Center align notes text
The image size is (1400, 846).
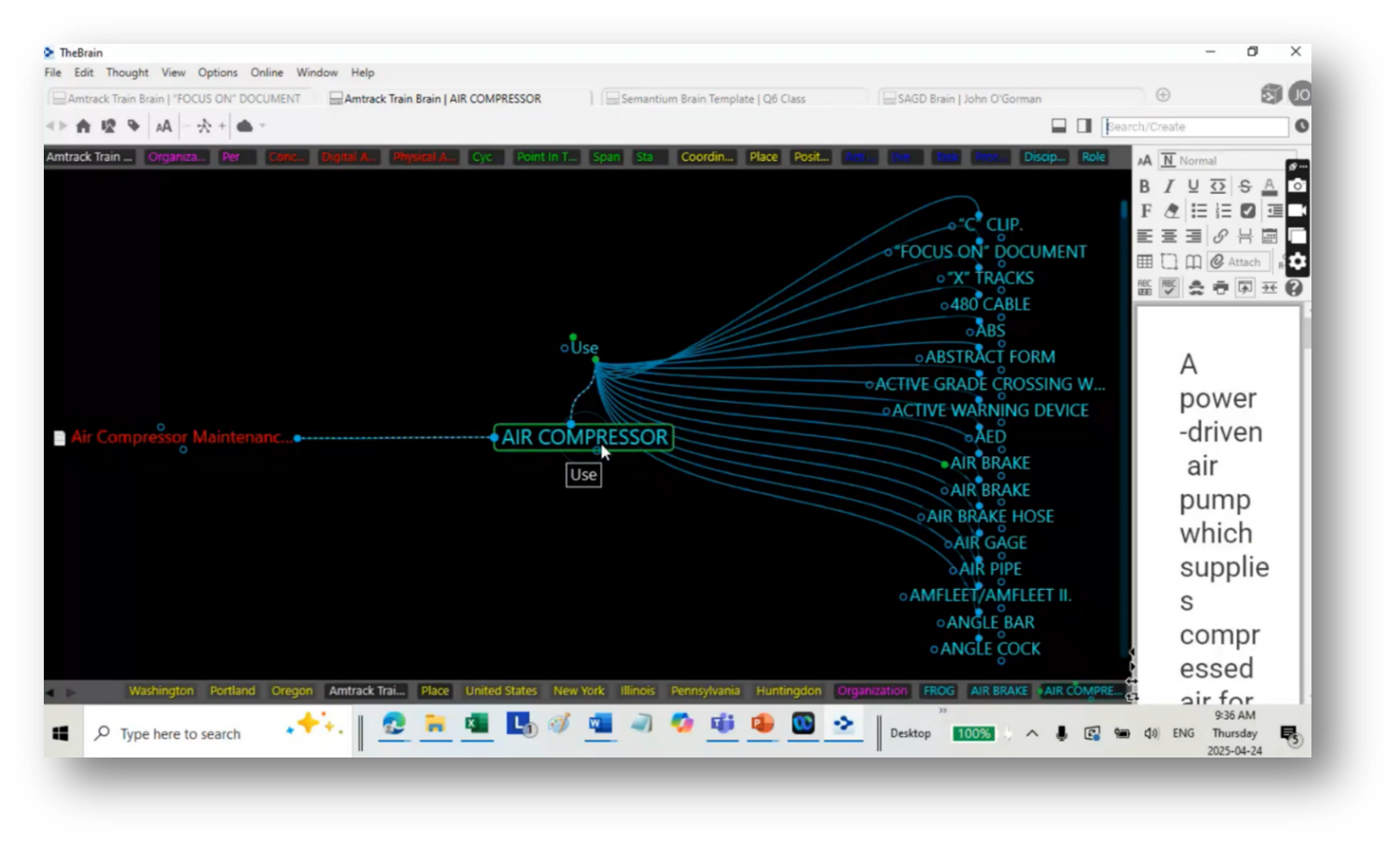(1169, 236)
